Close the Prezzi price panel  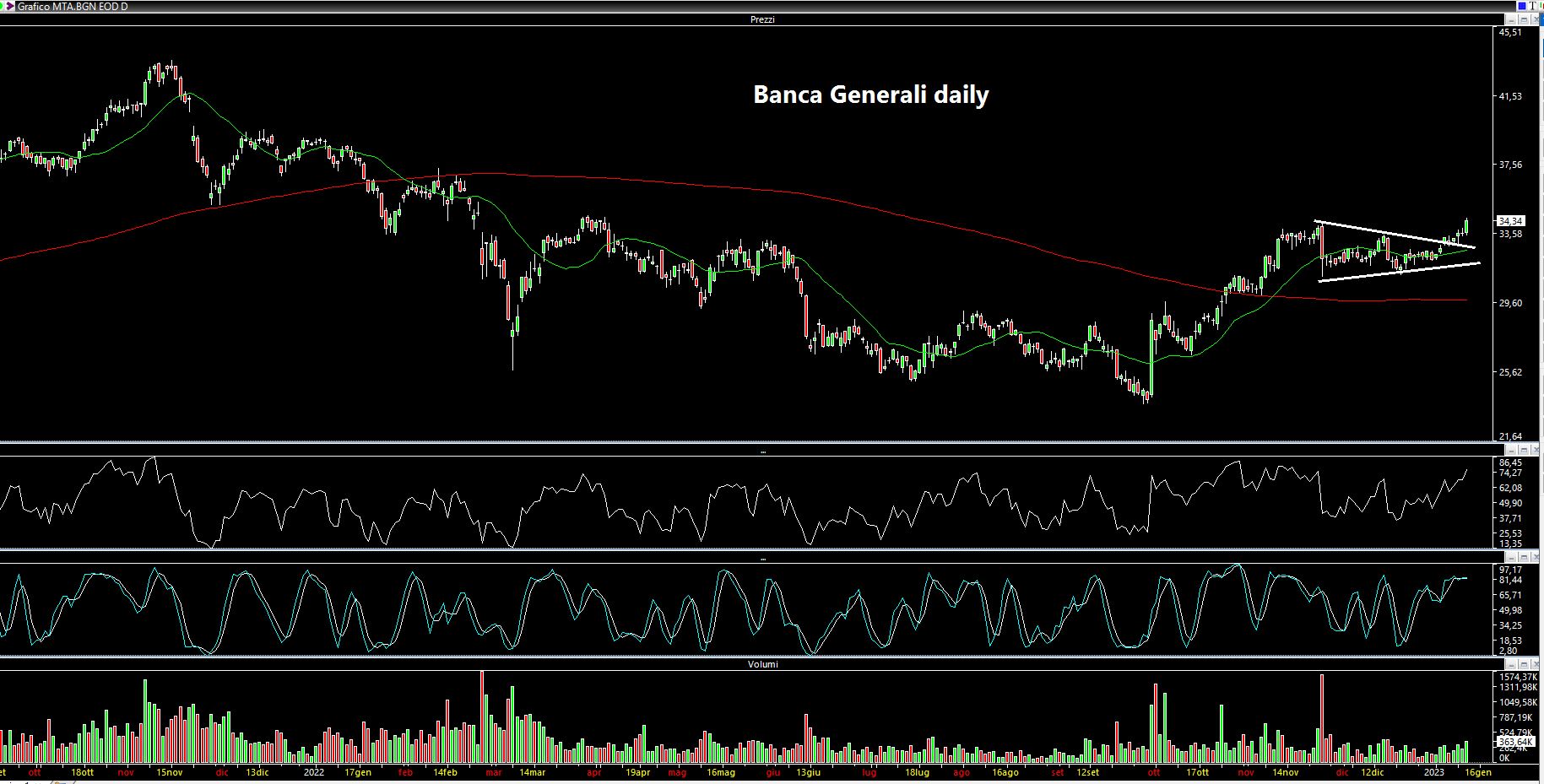click(1535, 19)
